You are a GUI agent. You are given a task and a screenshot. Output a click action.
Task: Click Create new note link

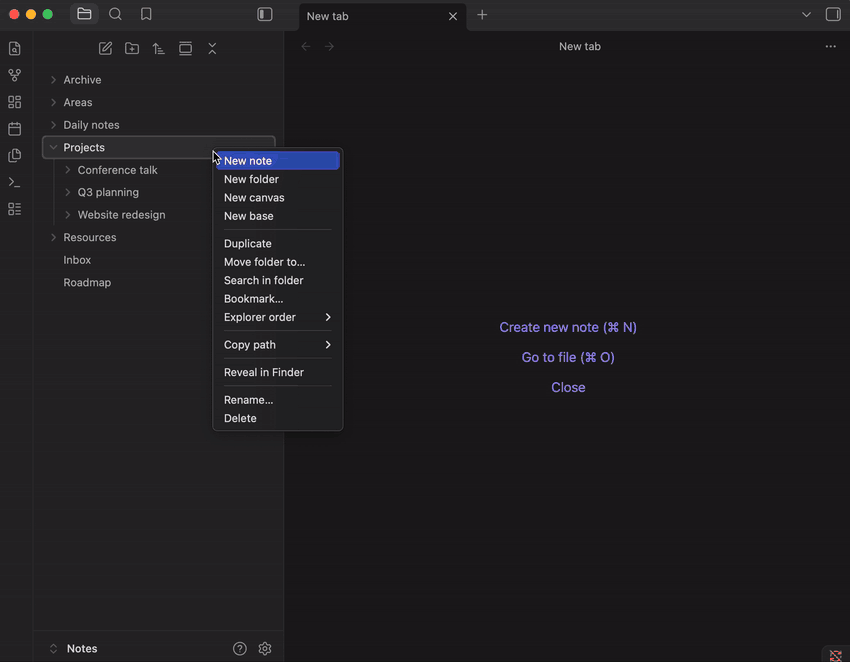pyautogui.click(x=568, y=327)
